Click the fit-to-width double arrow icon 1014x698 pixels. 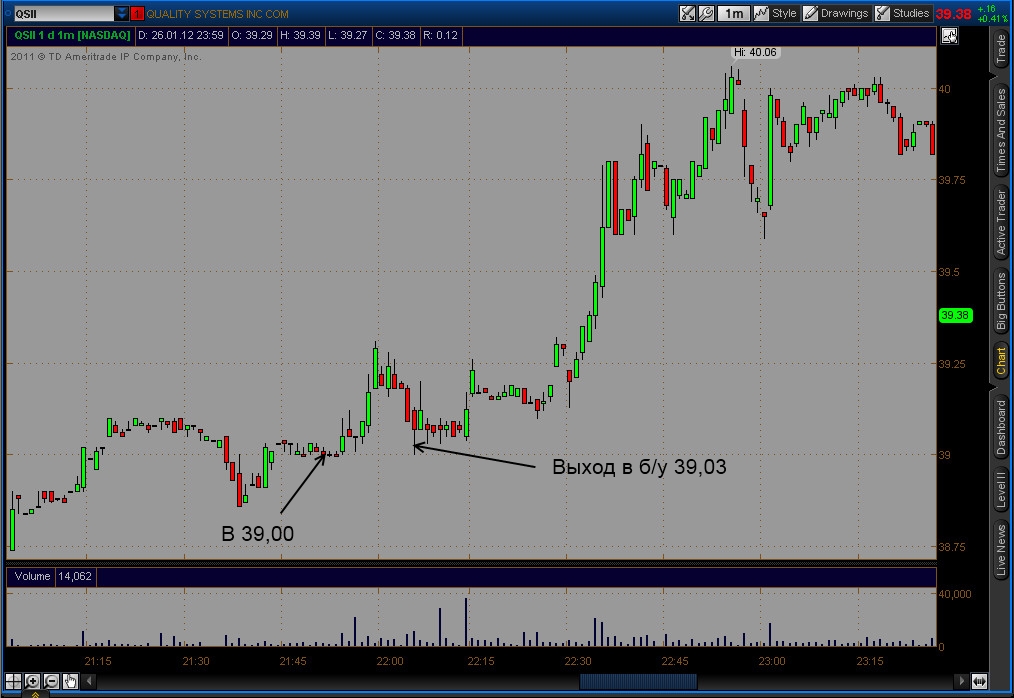[979, 681]
